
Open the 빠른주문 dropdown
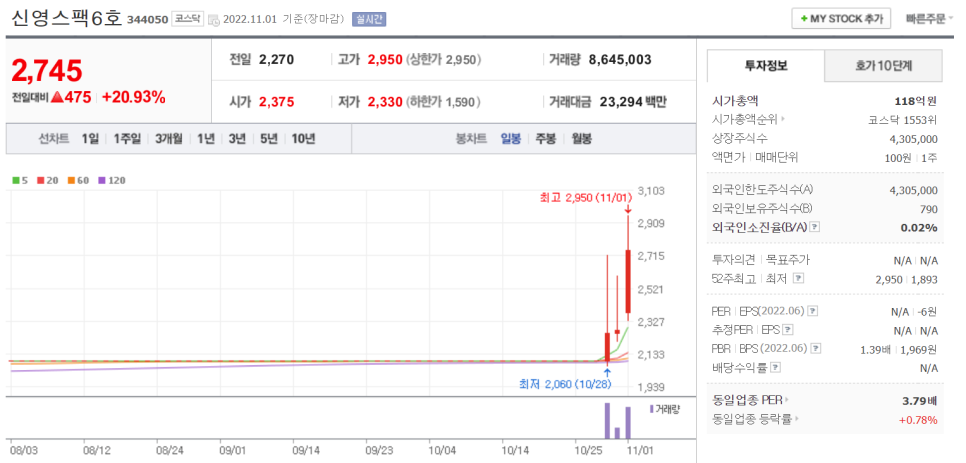point(928,18)
